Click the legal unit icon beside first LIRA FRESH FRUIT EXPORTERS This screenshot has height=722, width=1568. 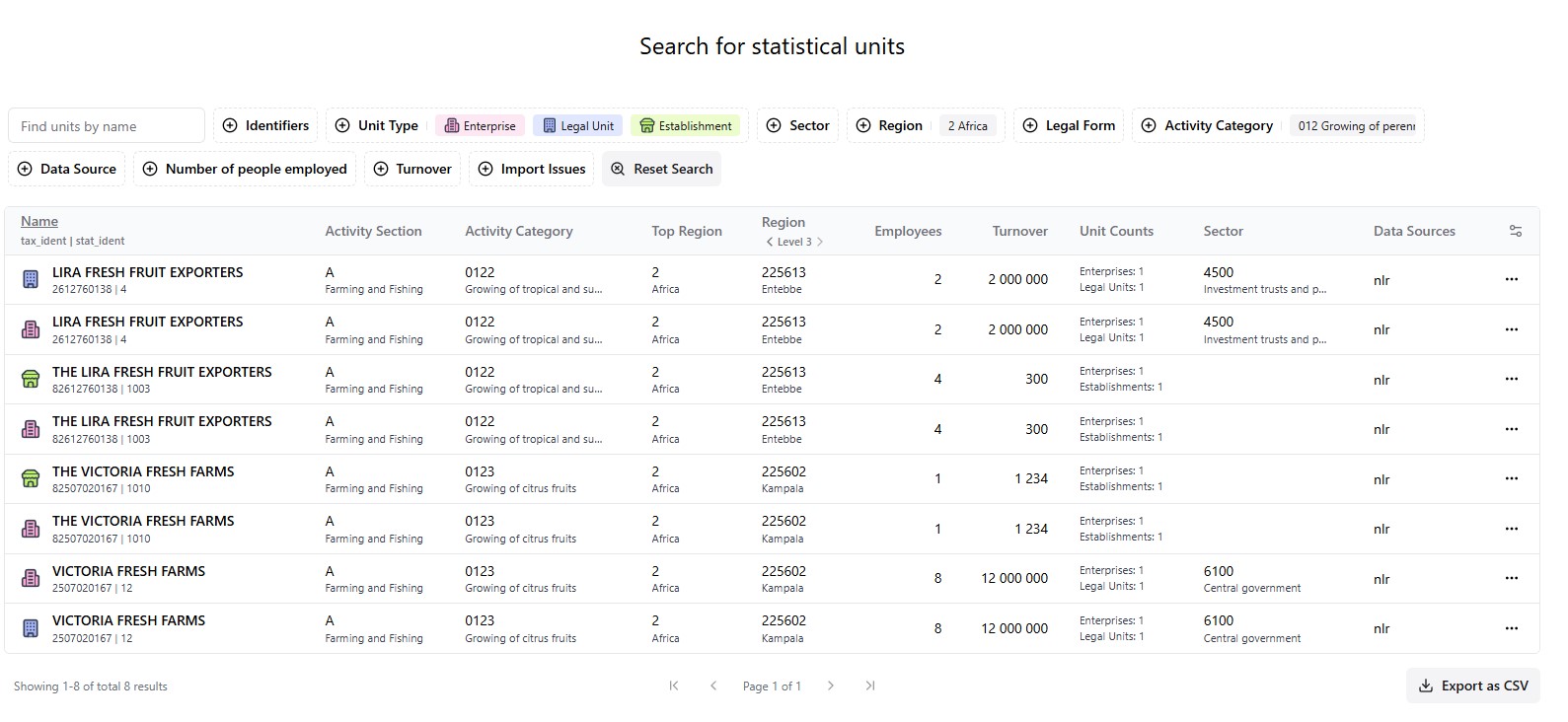(31, 280)
